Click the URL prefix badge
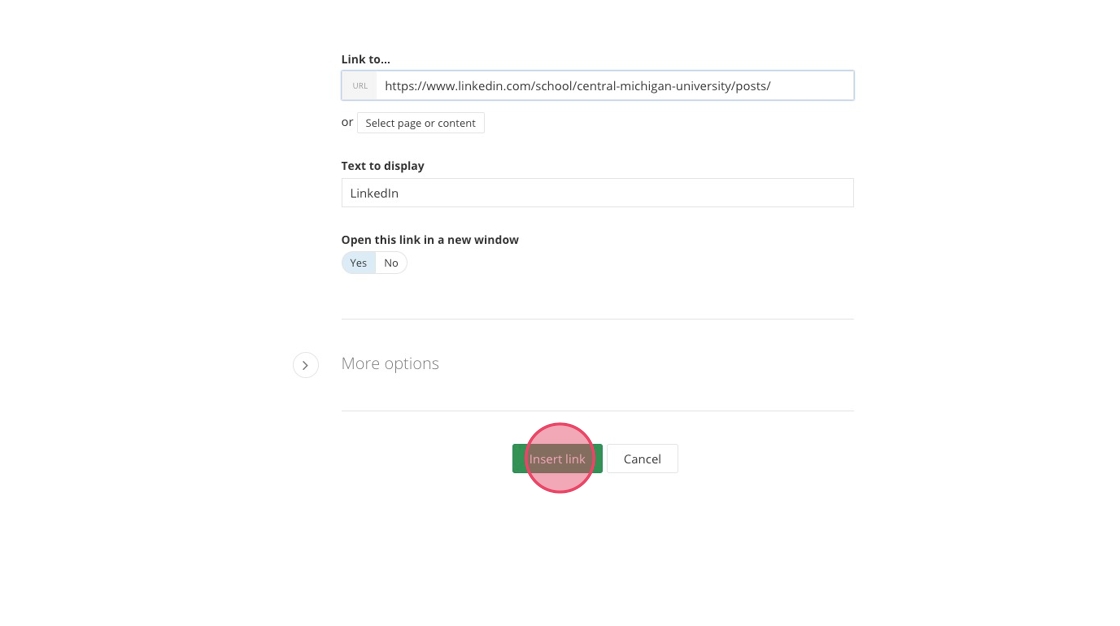The height and width of the screenshot is (626, 1120). pos(360,86)
